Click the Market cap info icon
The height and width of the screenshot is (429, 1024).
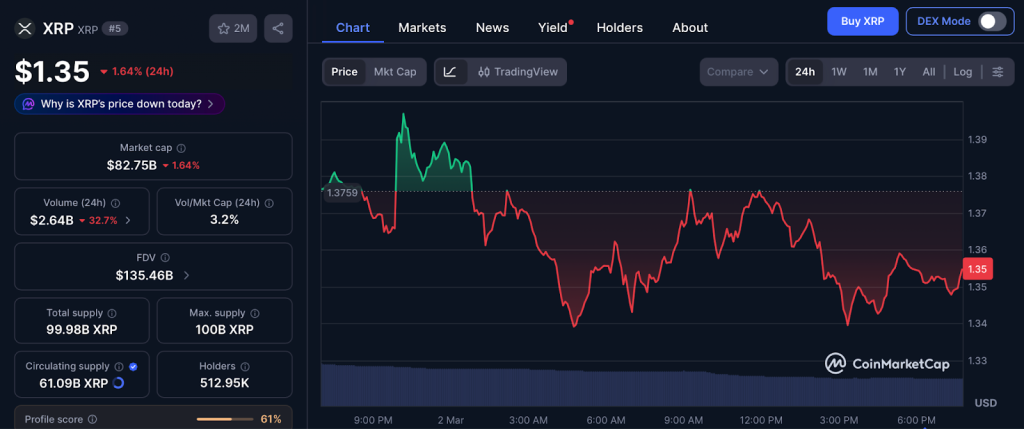click(x=181, y=148)
